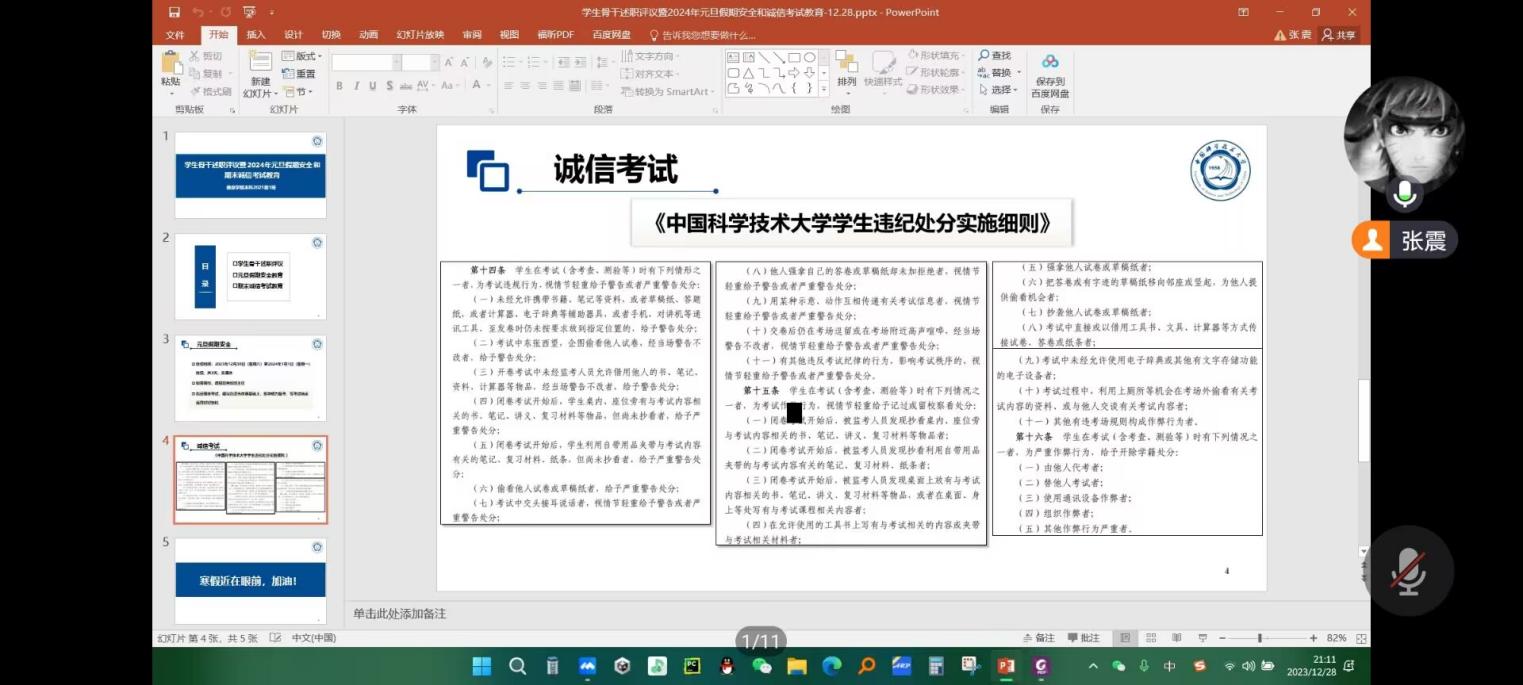The height and width of the screenshot is (685, 1523).
Task: Open the Insert (插入) tab
Action: 256,35
